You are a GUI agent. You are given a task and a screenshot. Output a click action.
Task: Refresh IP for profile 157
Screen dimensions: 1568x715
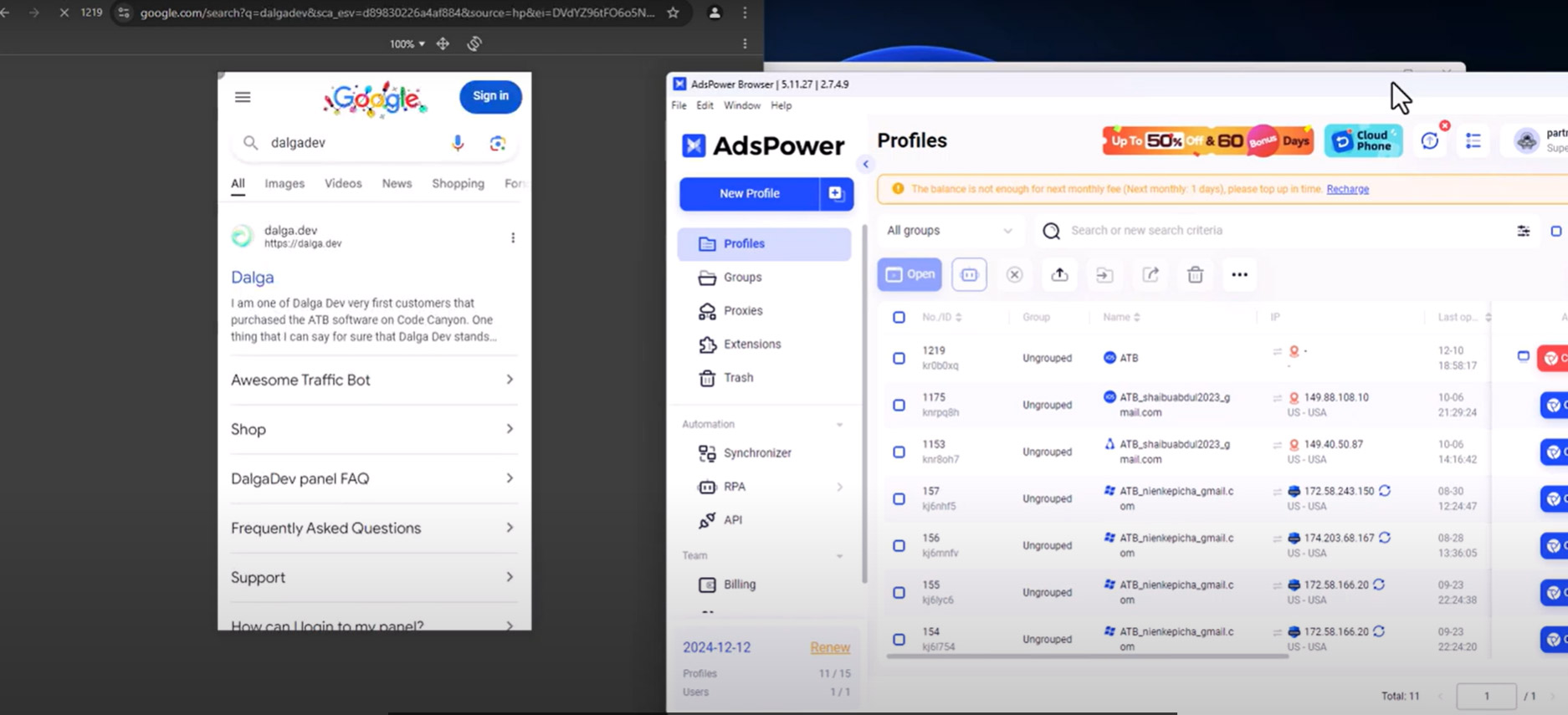(1385, 491)
